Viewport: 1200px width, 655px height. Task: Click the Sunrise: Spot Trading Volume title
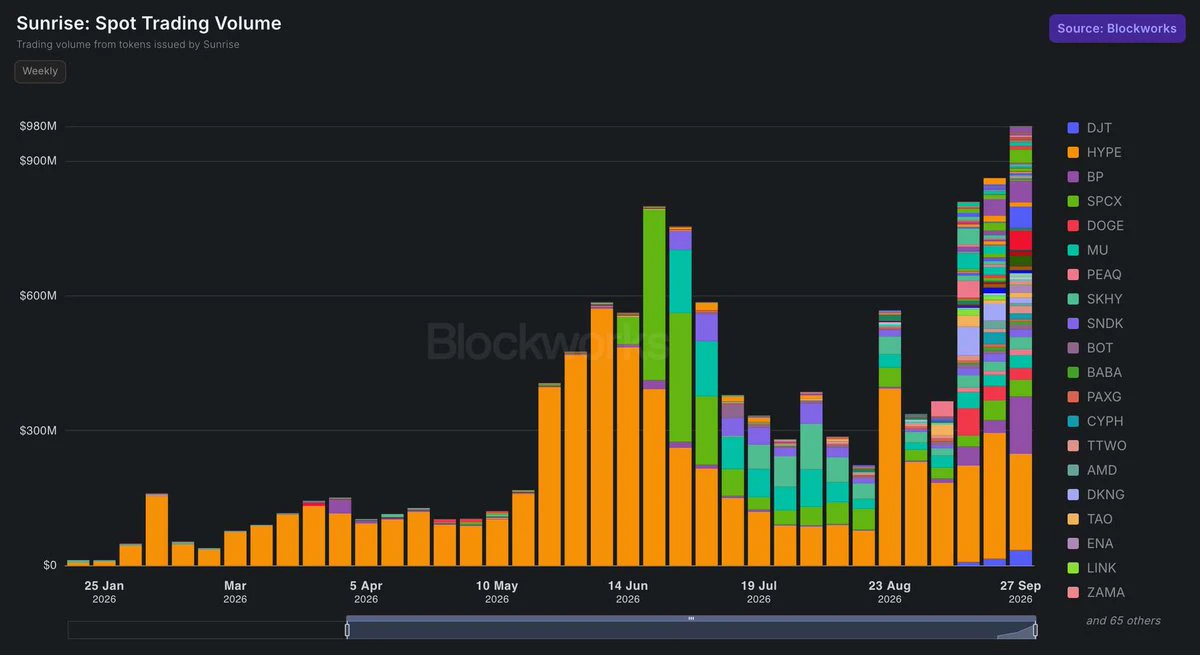149,23
